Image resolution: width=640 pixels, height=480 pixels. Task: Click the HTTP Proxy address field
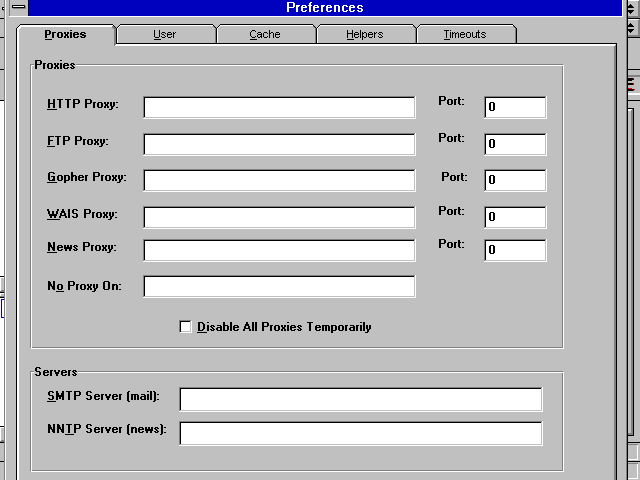tap(279, 107)
